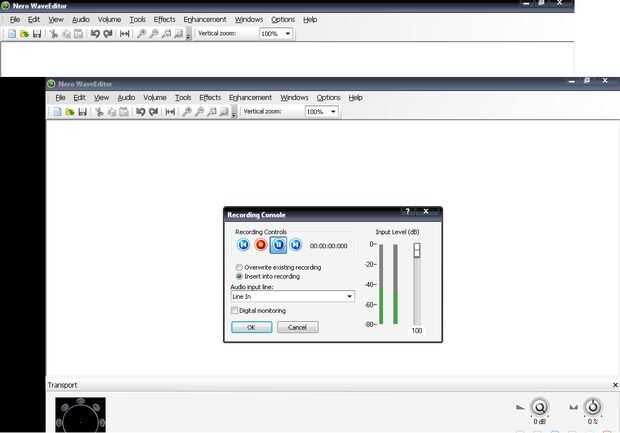Click Zoom Full icon in front window toolbar

224,112
